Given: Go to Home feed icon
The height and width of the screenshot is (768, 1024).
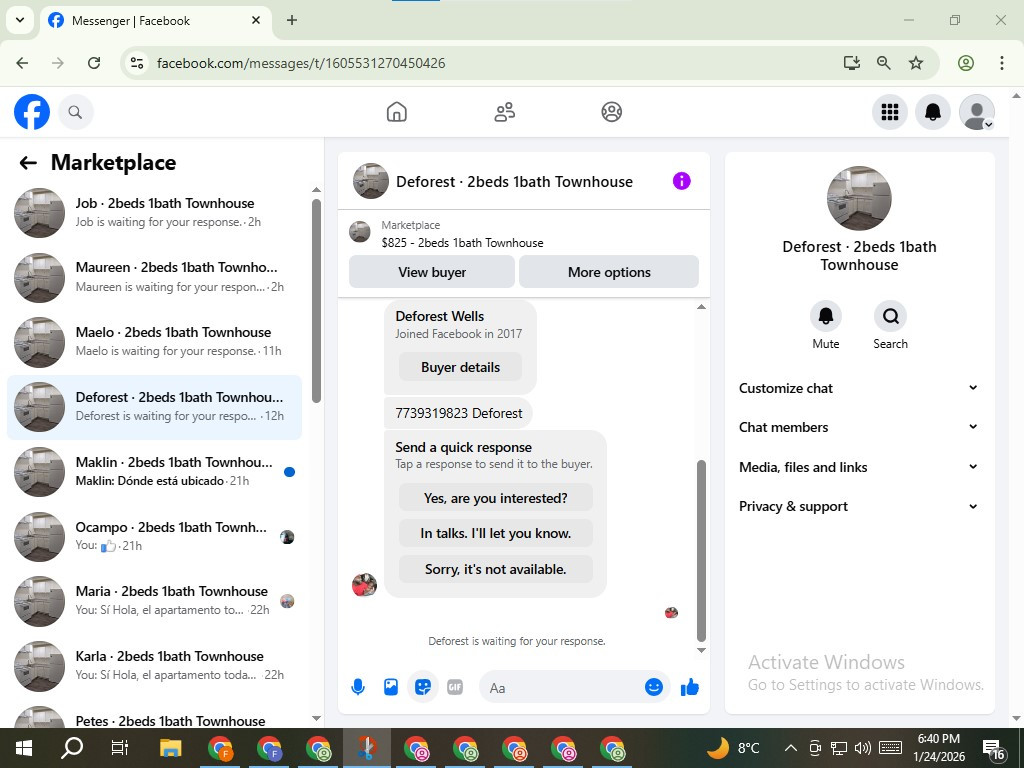Looking at the screenshot, I should click(x=396, y=112).
